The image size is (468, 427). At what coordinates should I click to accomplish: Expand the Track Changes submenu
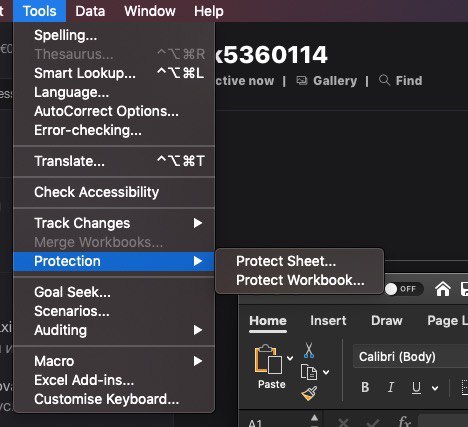(114, 223)
